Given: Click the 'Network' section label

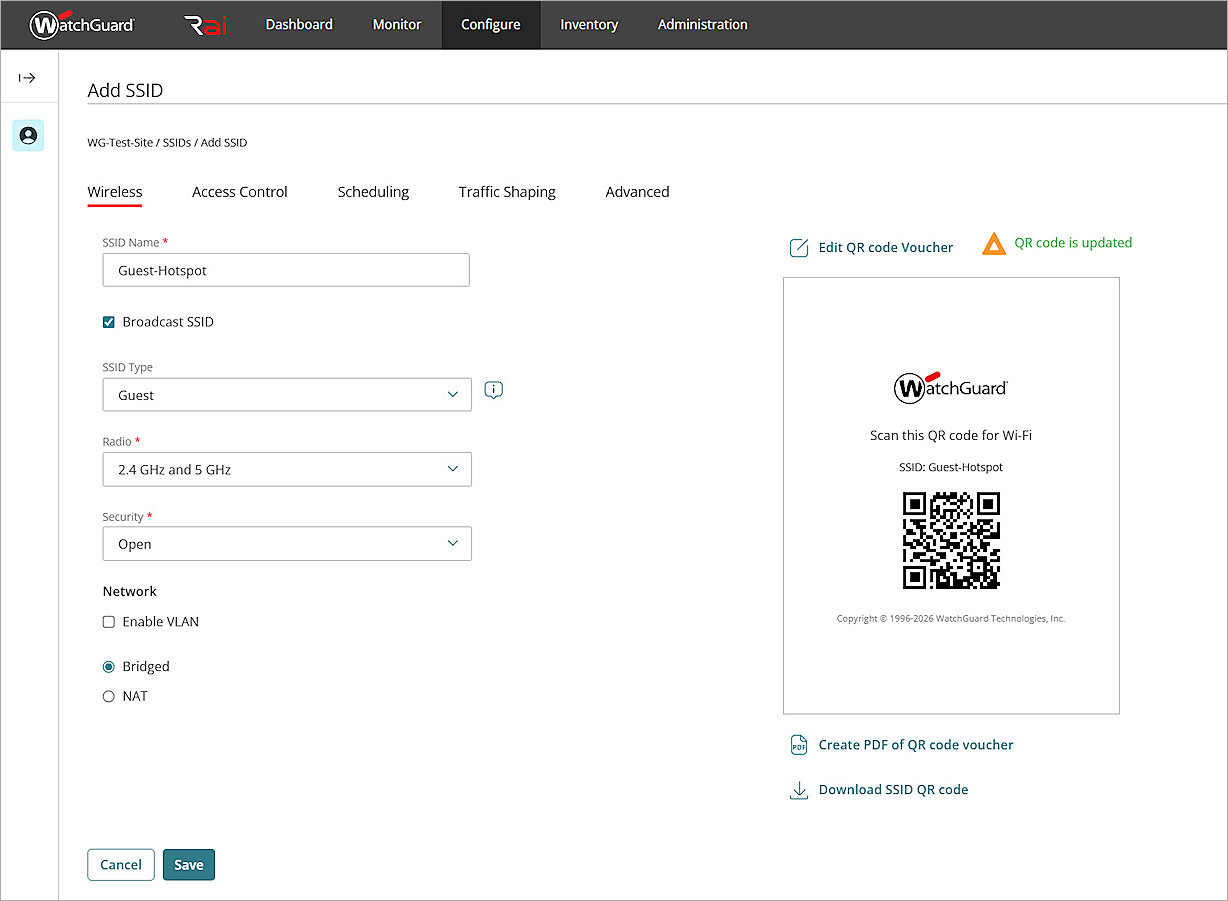Looking at the screenshot, I should [x=130, y=592].
